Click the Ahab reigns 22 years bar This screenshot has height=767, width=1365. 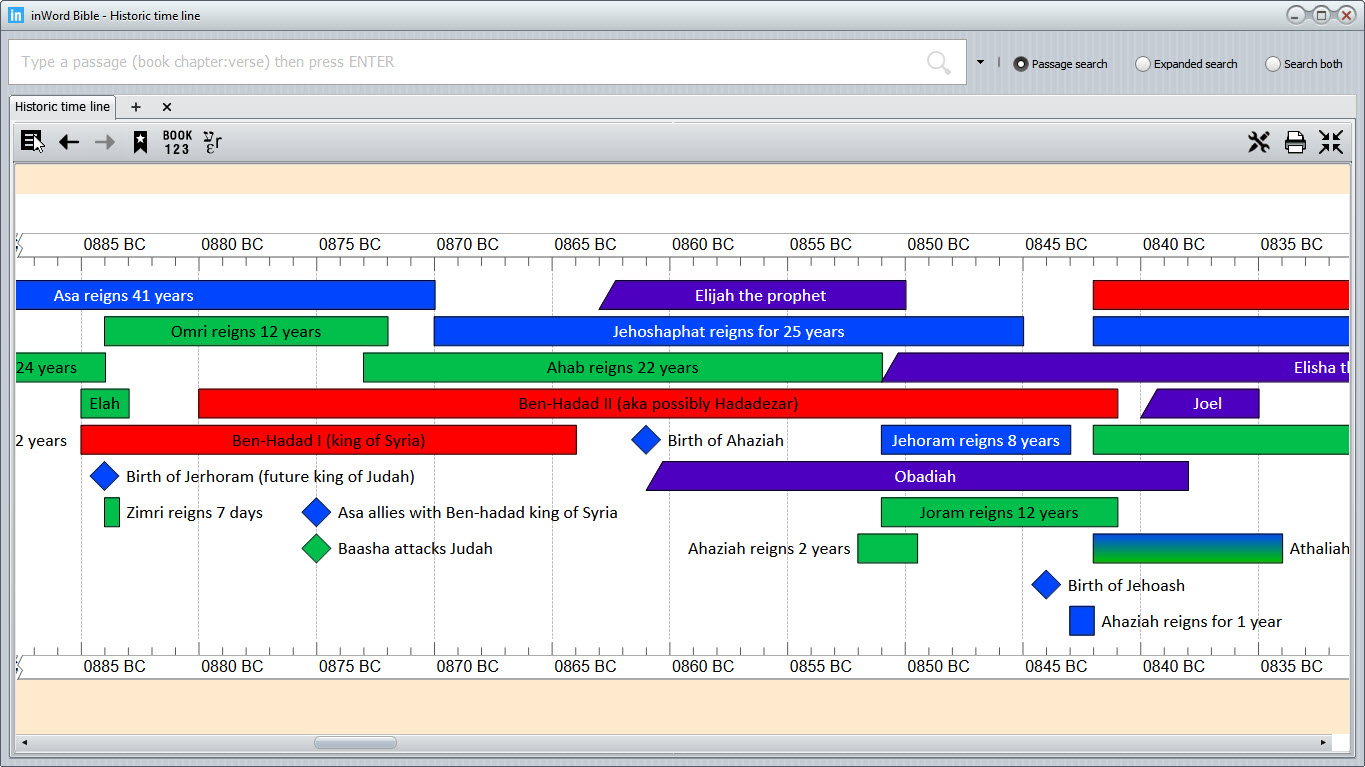622,367
